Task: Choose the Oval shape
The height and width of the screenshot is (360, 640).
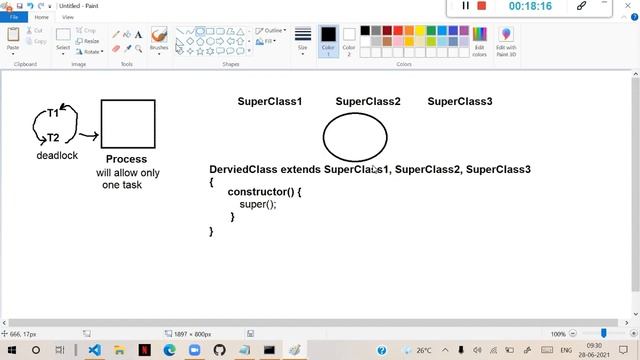Action: (x=200, y=31)
